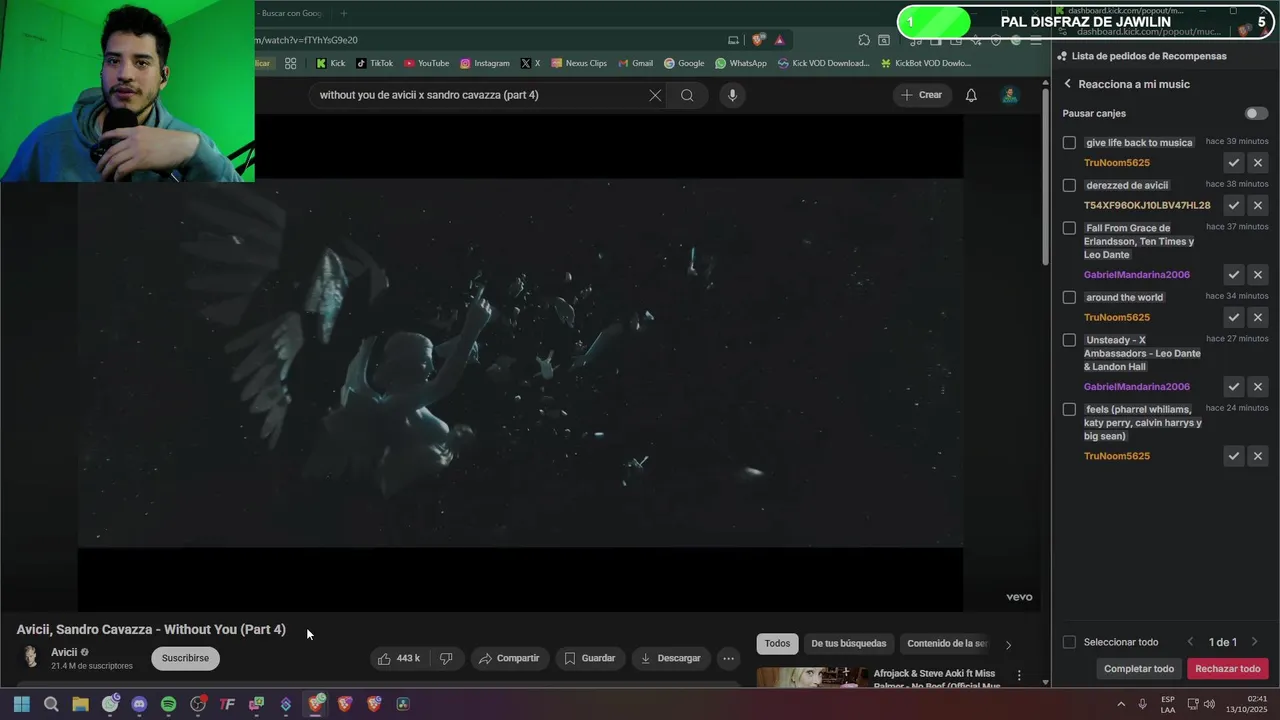Open YouTube account avatar menu
The width and height of the screenshot is (1280, 720).
(1010, 95)
